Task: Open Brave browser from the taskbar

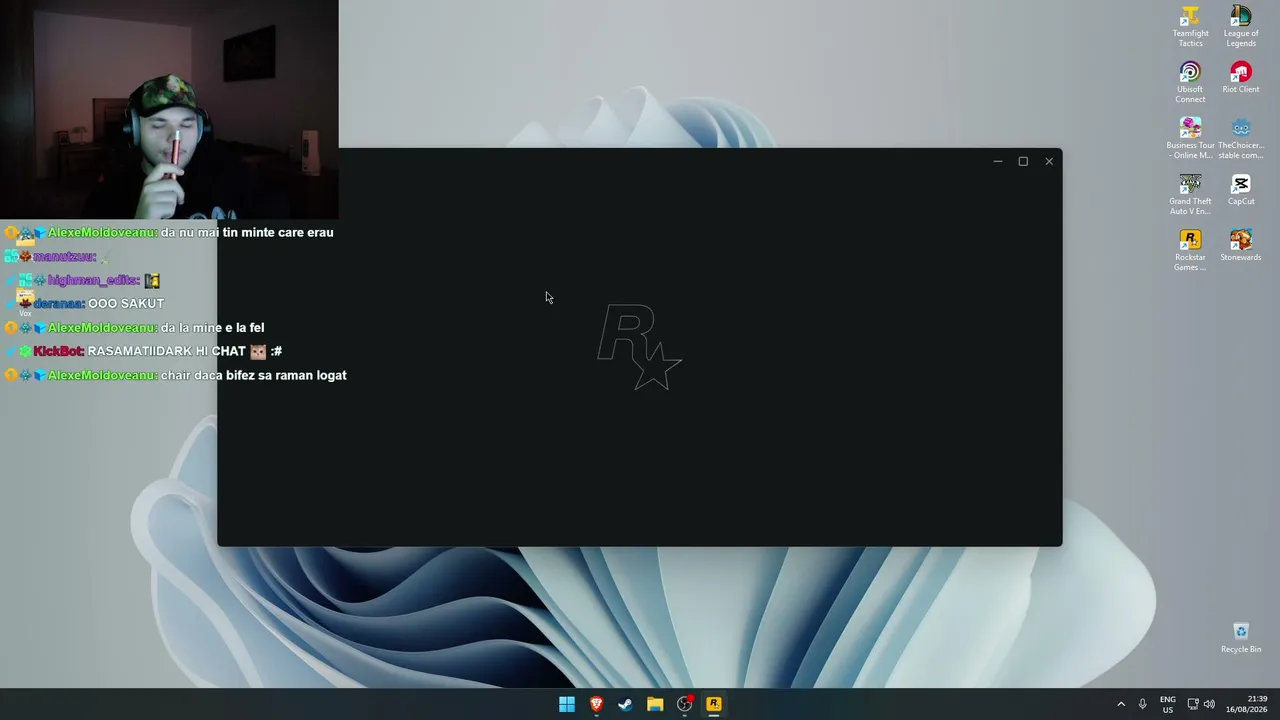Action: [x=596, y=704]
